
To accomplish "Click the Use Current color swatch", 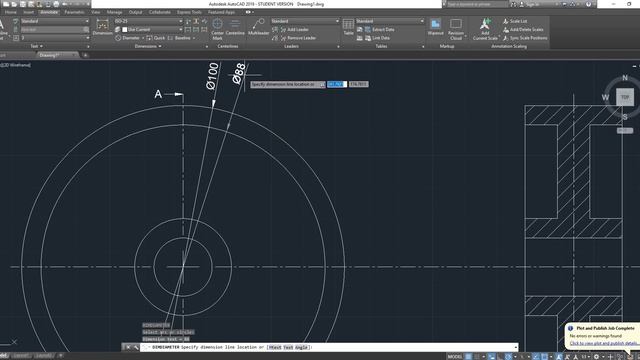I will point(124,29).
